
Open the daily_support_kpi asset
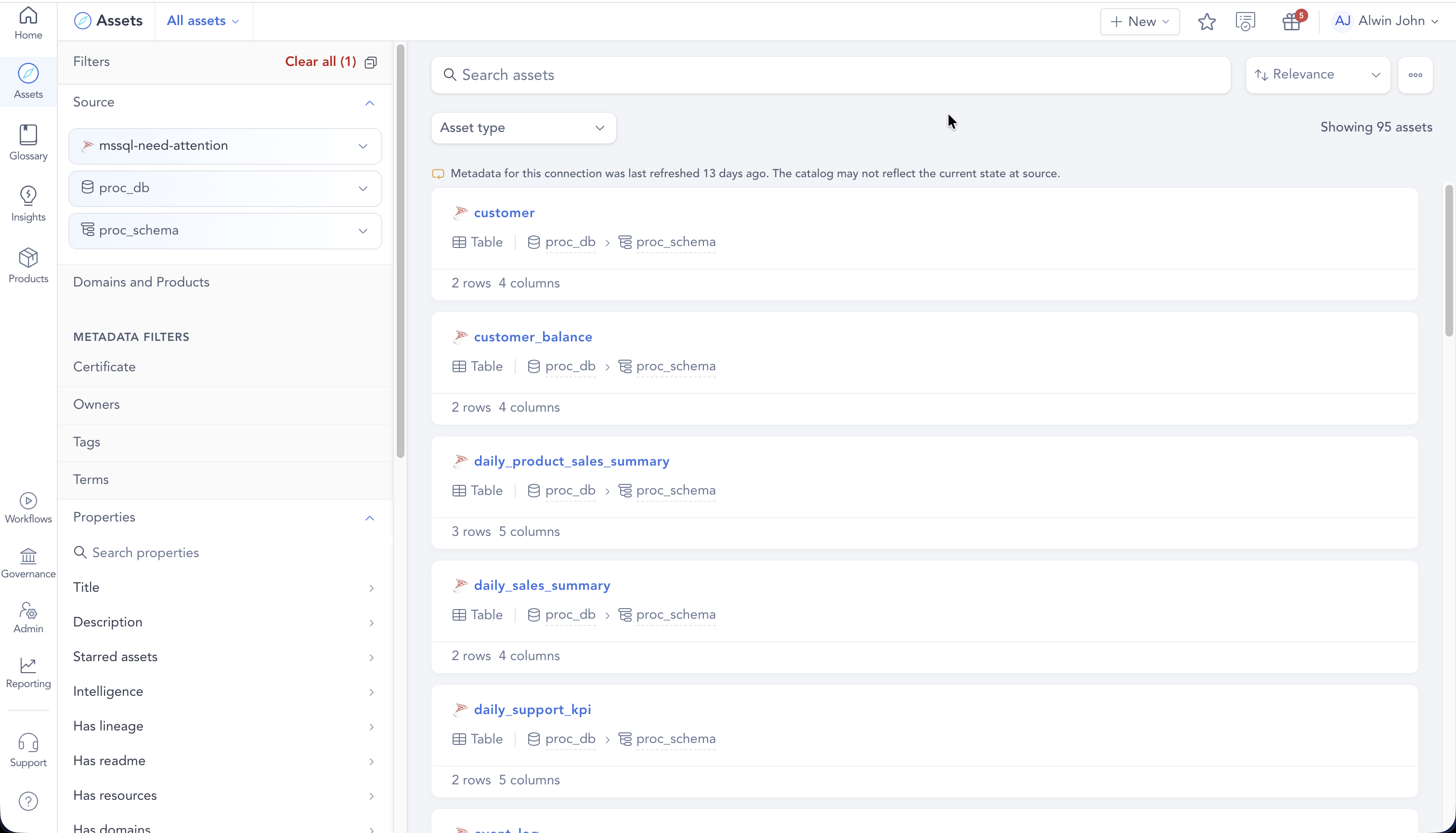click(x=532, y=709)
